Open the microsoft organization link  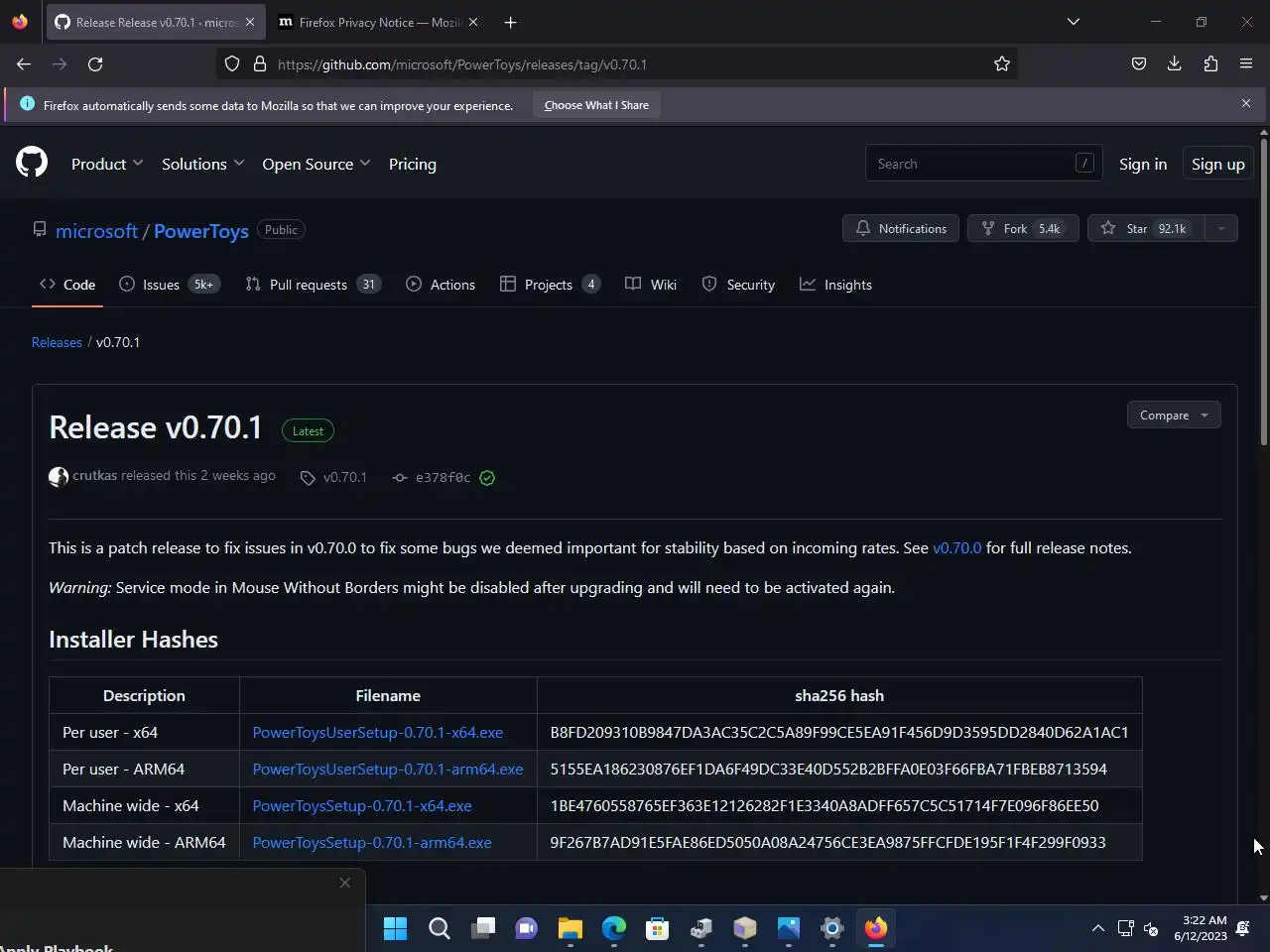coord(96,231)
